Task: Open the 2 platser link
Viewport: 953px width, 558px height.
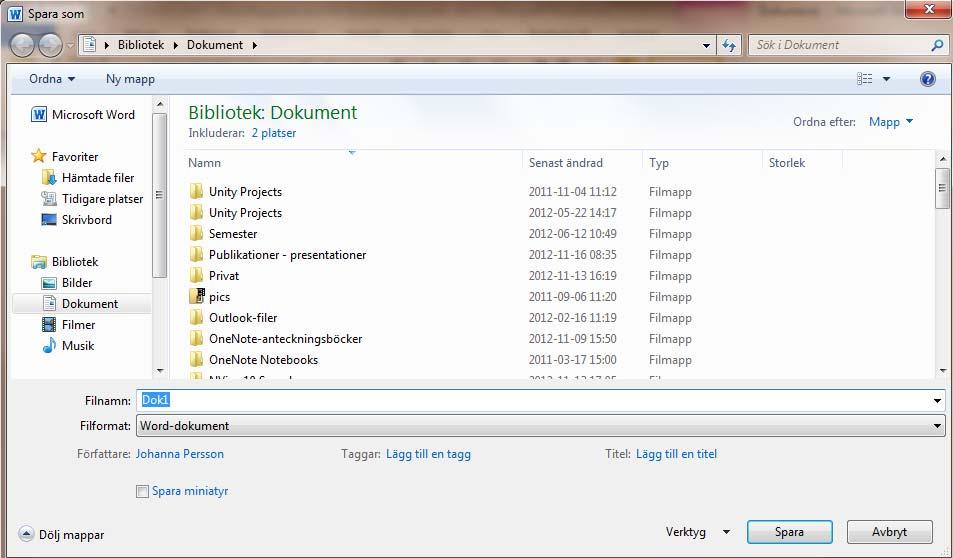Action: pyautogui.click(x=274, y=133)
